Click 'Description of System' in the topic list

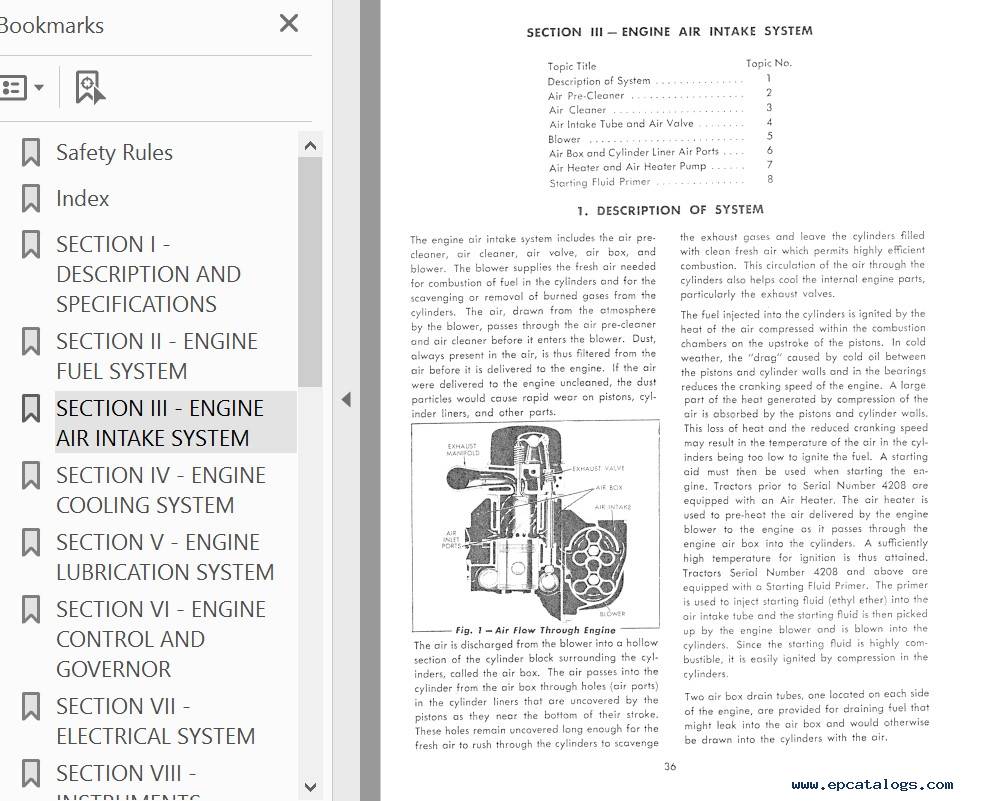599,81
